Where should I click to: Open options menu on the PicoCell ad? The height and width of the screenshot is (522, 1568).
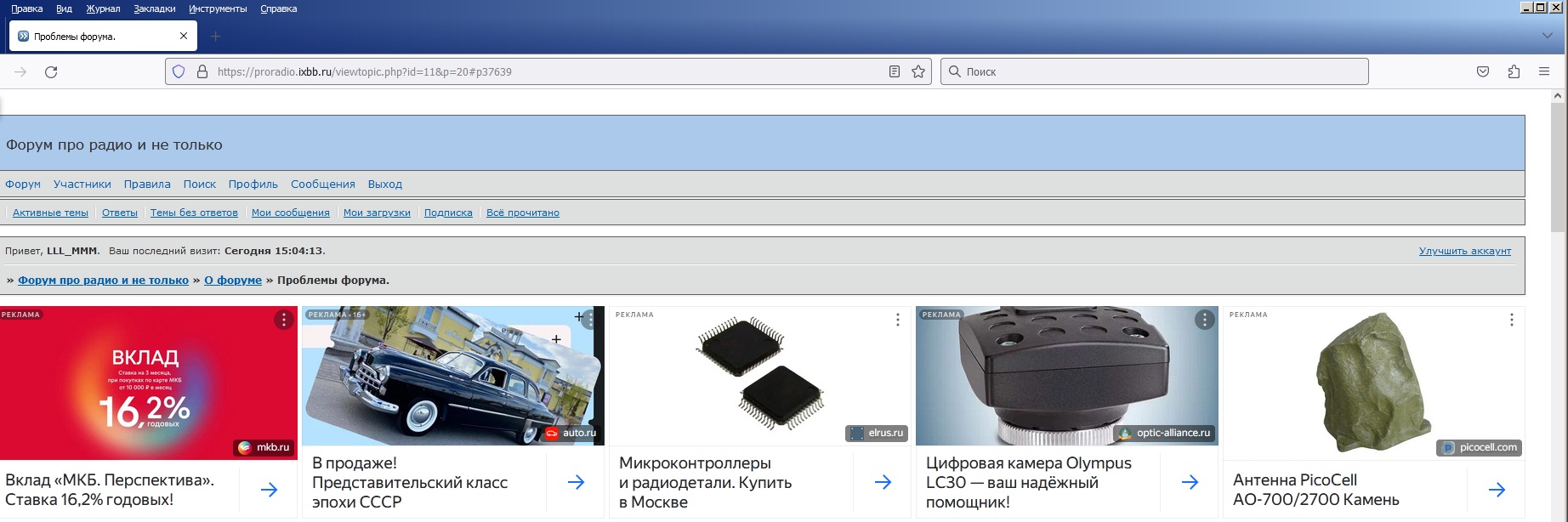(1511, 320)
